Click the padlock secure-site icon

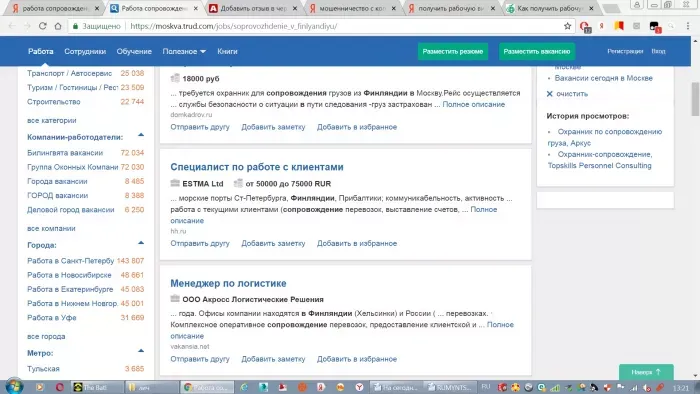tap(75, 26)
